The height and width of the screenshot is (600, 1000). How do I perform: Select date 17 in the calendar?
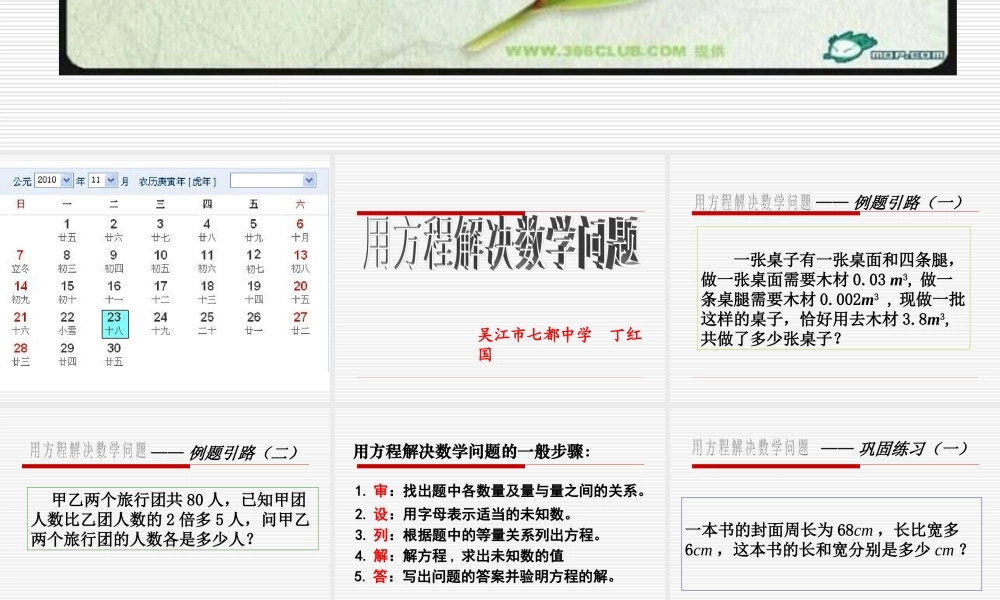point(160,292)
